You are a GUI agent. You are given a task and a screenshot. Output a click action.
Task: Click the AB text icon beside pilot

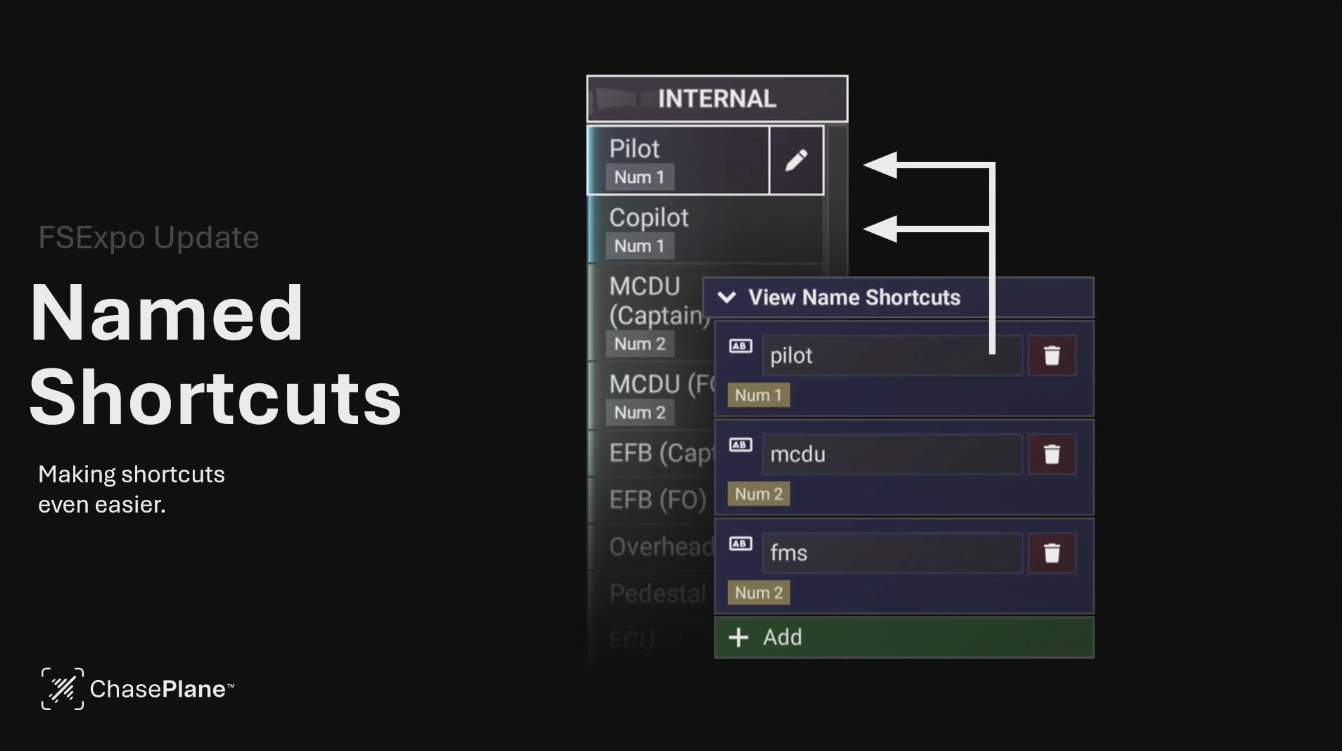point(740,346)
